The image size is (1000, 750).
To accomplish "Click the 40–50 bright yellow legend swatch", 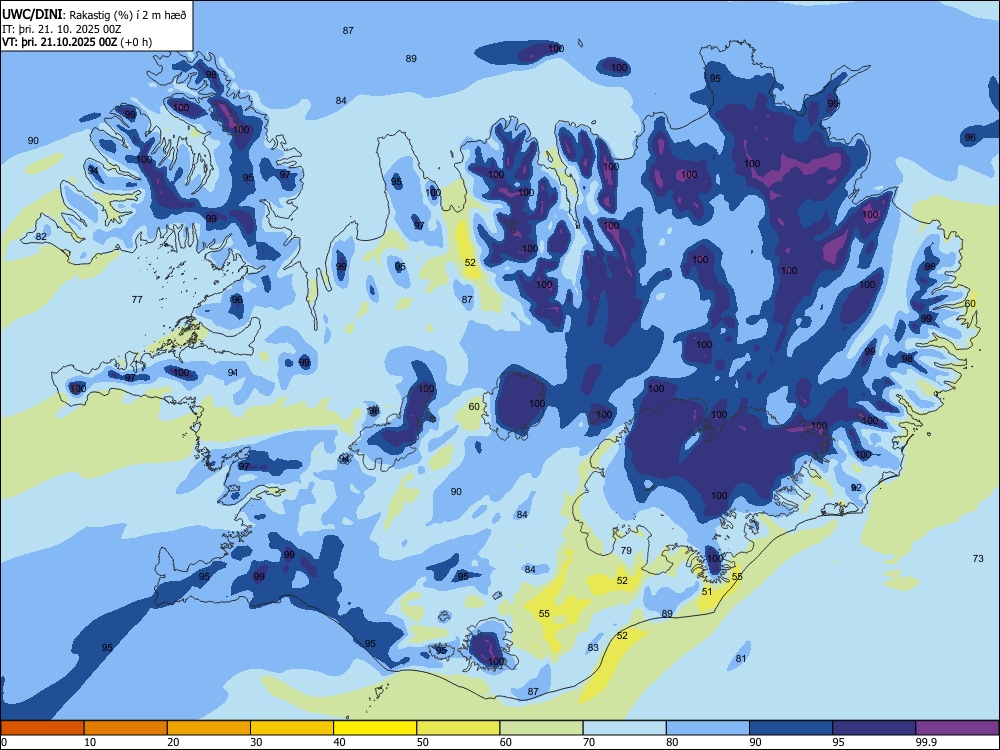I will pyautogui.click(x=375, y=728).
